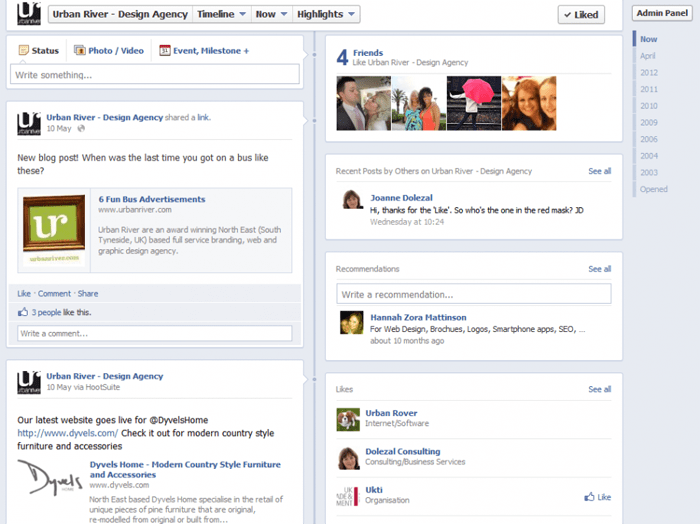Open the Highlights dropdown
The height and width of the screenshot is (524, 700).
(326, 14)
